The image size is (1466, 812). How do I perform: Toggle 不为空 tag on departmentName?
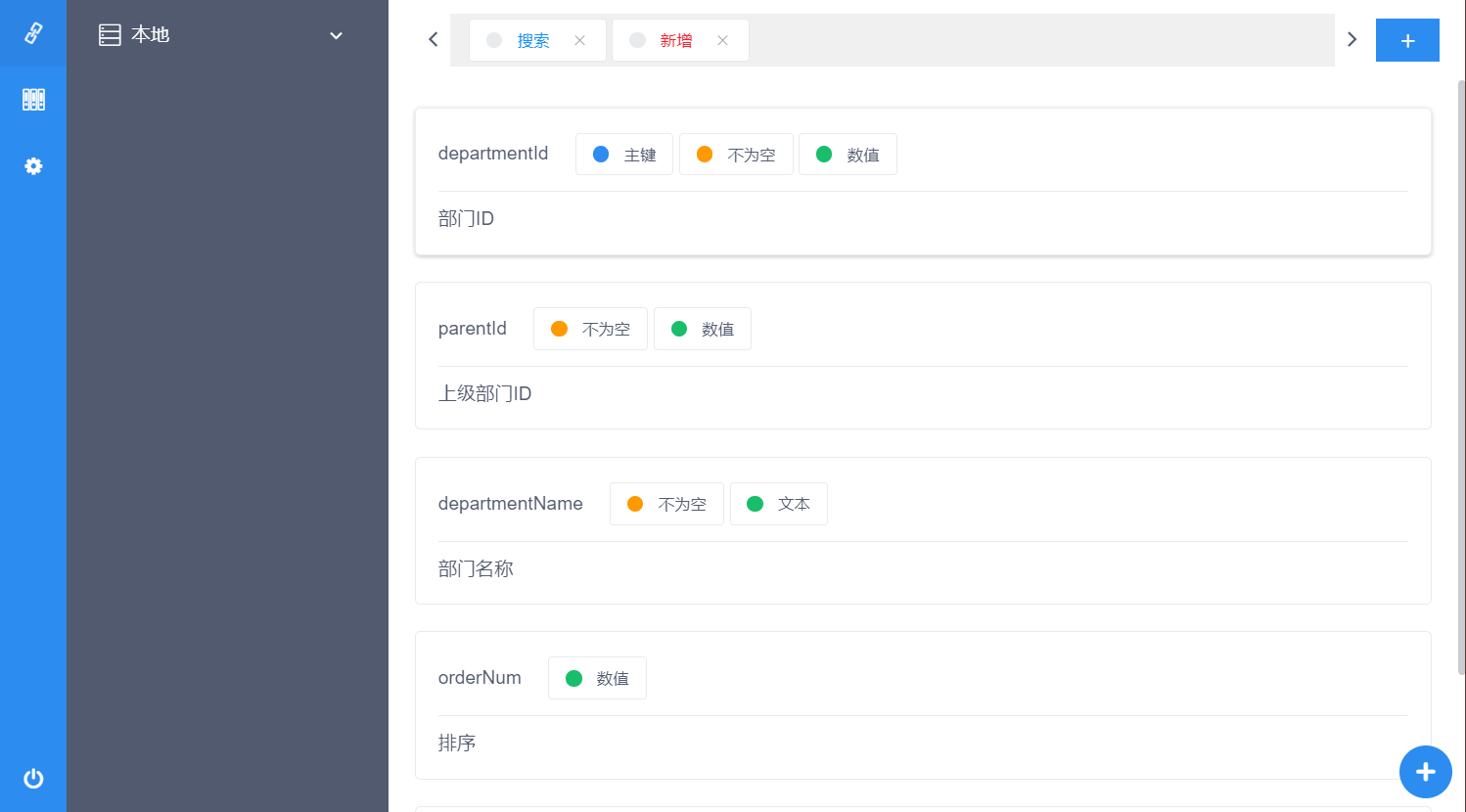click(666, 504)
